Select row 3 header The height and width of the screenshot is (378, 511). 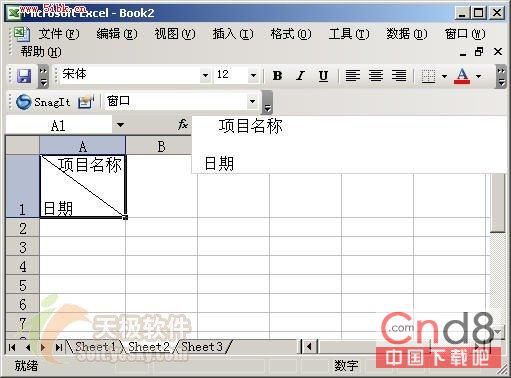[23, 247]
